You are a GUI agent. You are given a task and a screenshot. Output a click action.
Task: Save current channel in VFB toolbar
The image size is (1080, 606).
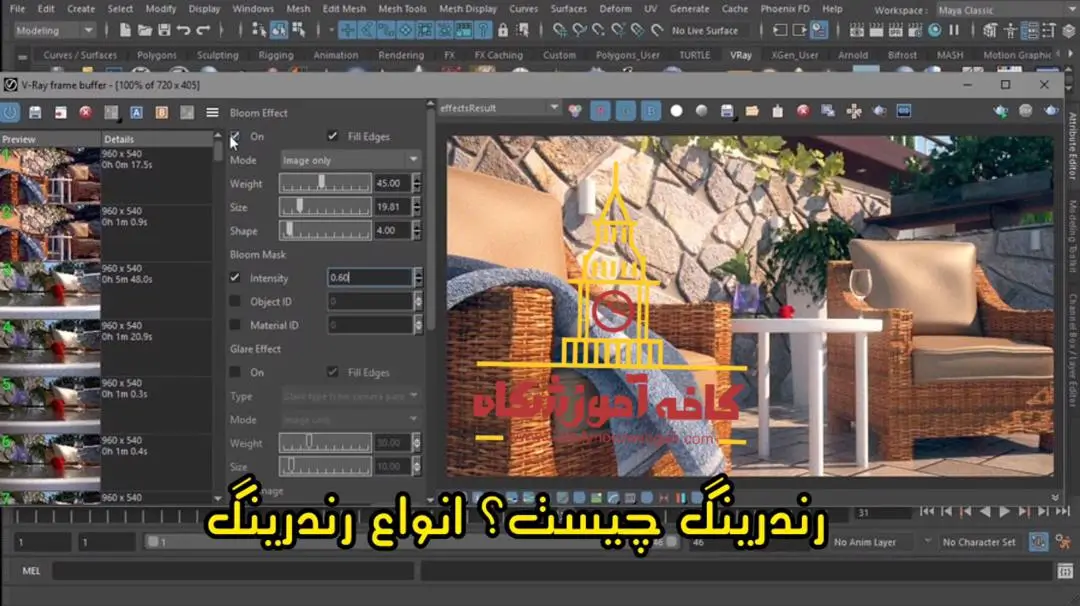coord(727,111)
